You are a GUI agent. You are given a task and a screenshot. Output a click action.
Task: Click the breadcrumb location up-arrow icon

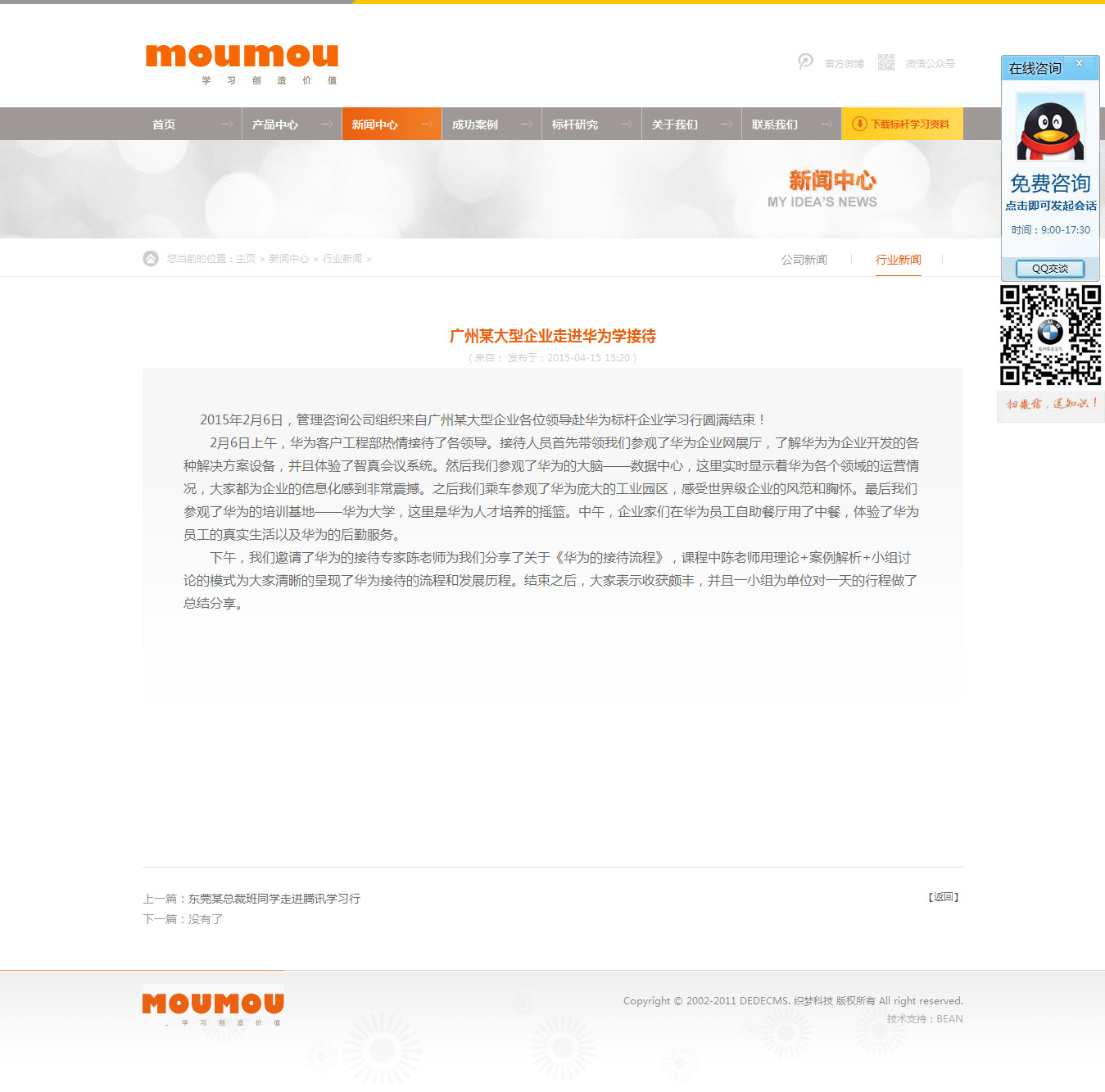151,259
